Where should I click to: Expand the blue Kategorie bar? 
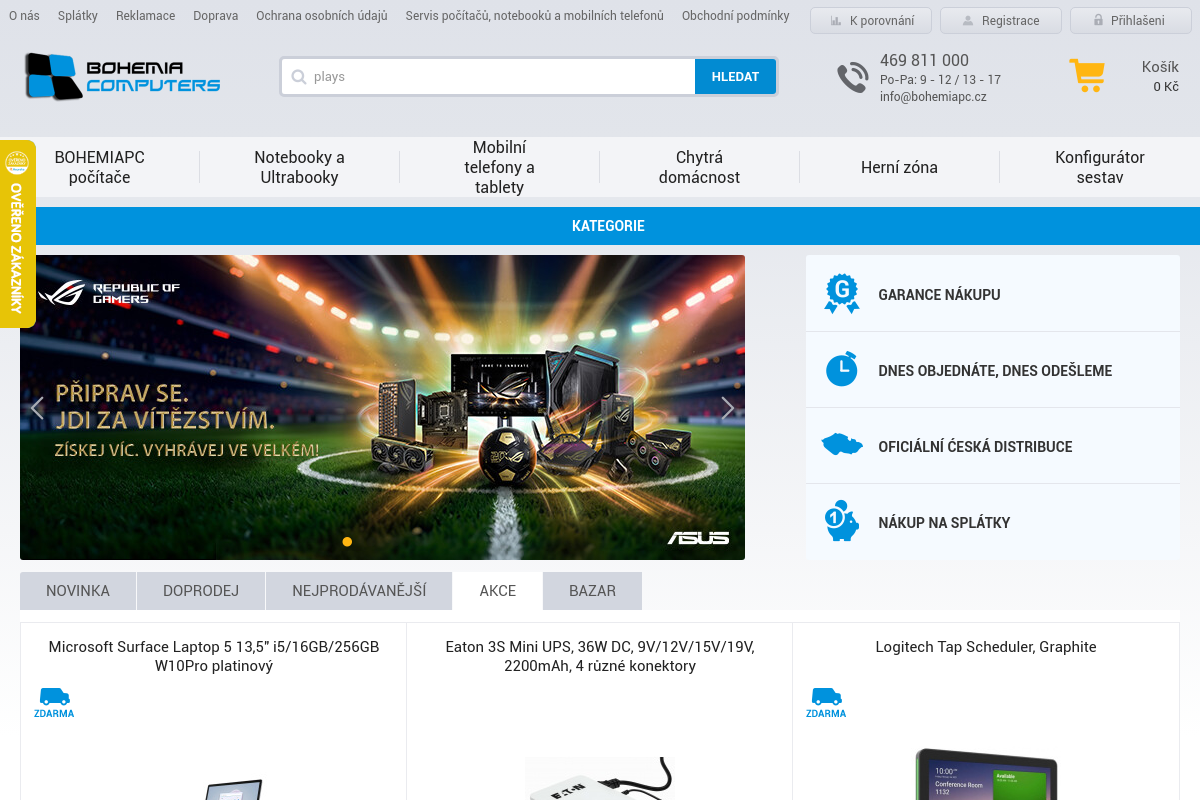[608, 226]
